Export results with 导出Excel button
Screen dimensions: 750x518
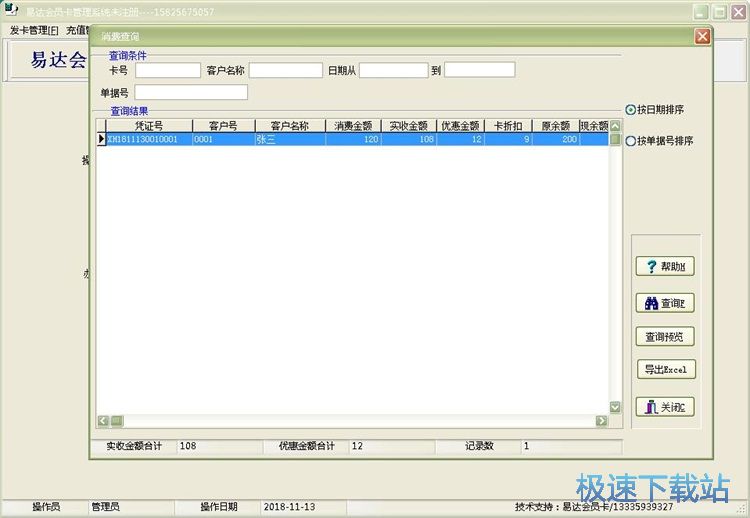pos(666,369)
